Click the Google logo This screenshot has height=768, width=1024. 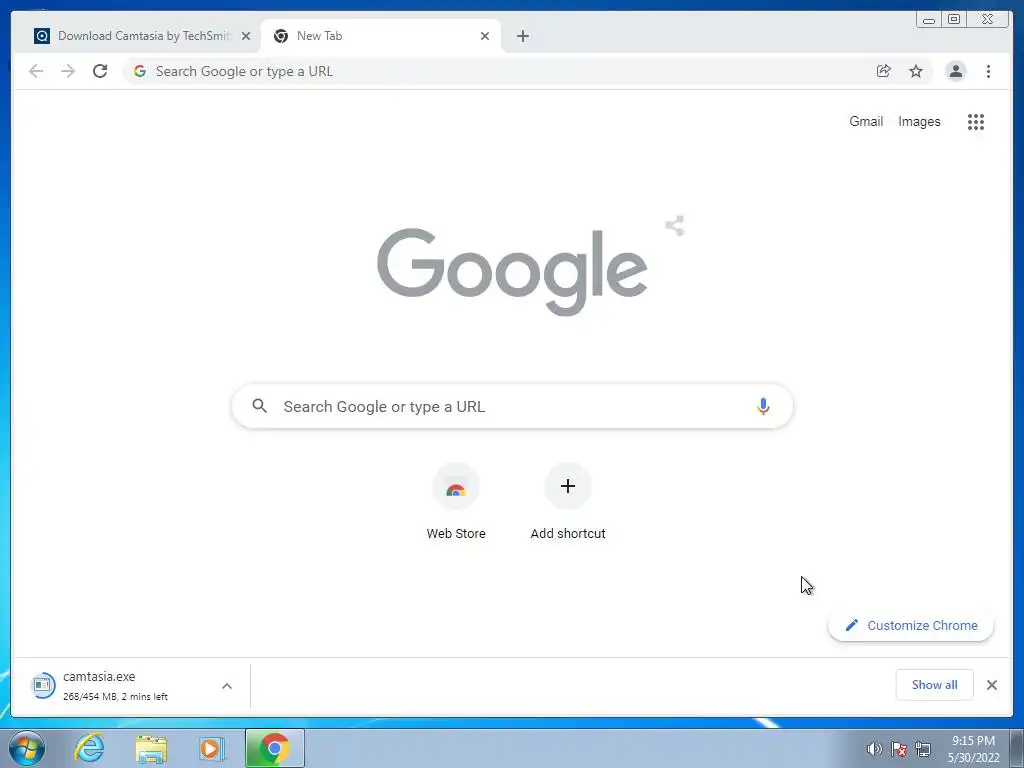(x=513, y=272)
